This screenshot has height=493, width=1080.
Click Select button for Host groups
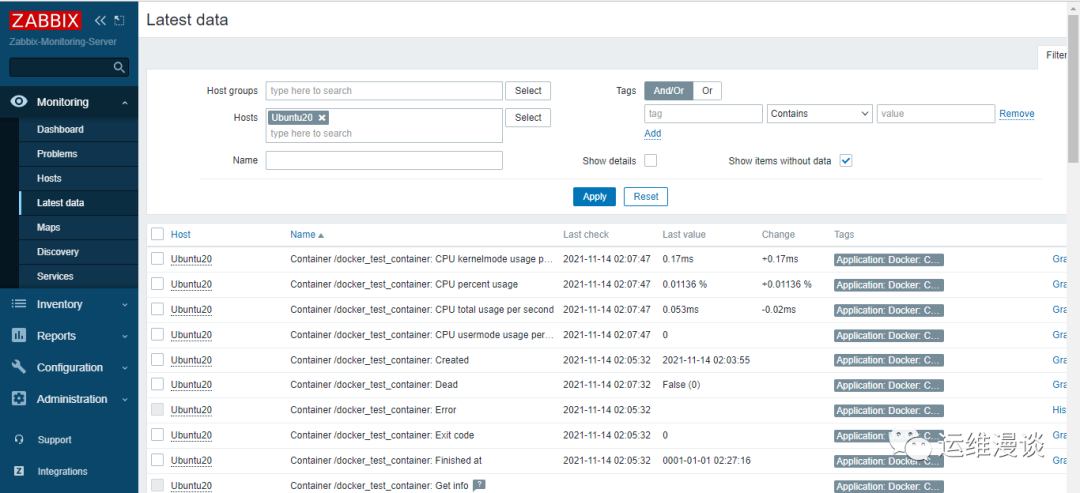[x=528, y=90]
